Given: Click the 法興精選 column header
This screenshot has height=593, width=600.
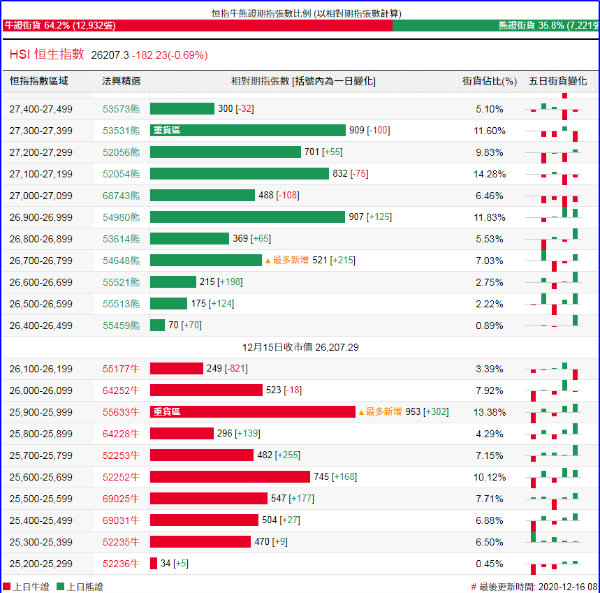Looking at the screenshot, I should tap(121, 81).
